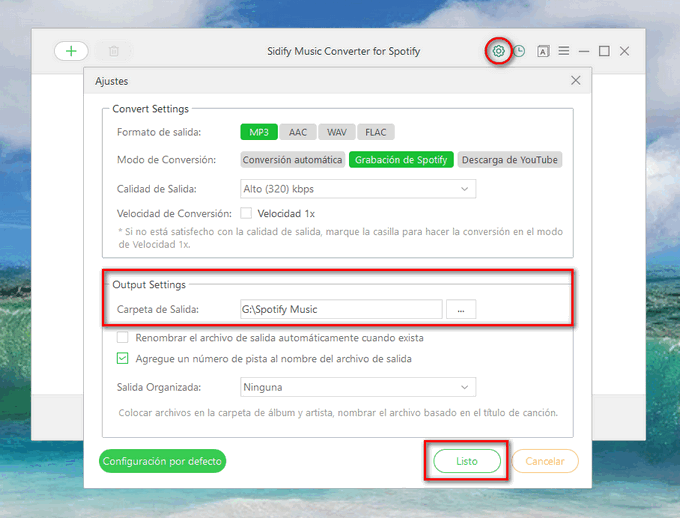
Task: Close the Ajustes dialog
Action: pyautogui.click(x=575, y=80)
